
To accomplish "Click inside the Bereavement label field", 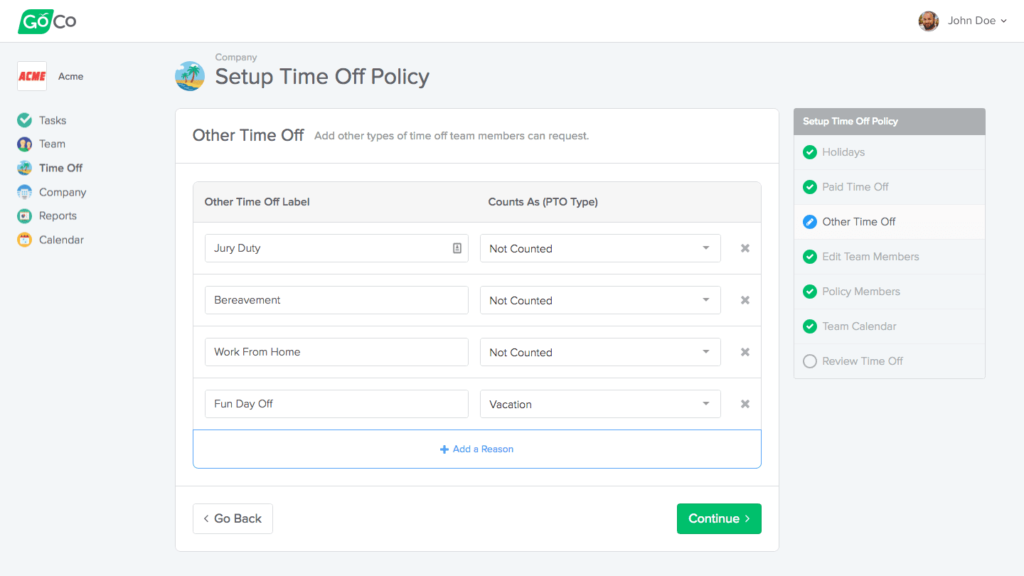I will coord(336,300).
